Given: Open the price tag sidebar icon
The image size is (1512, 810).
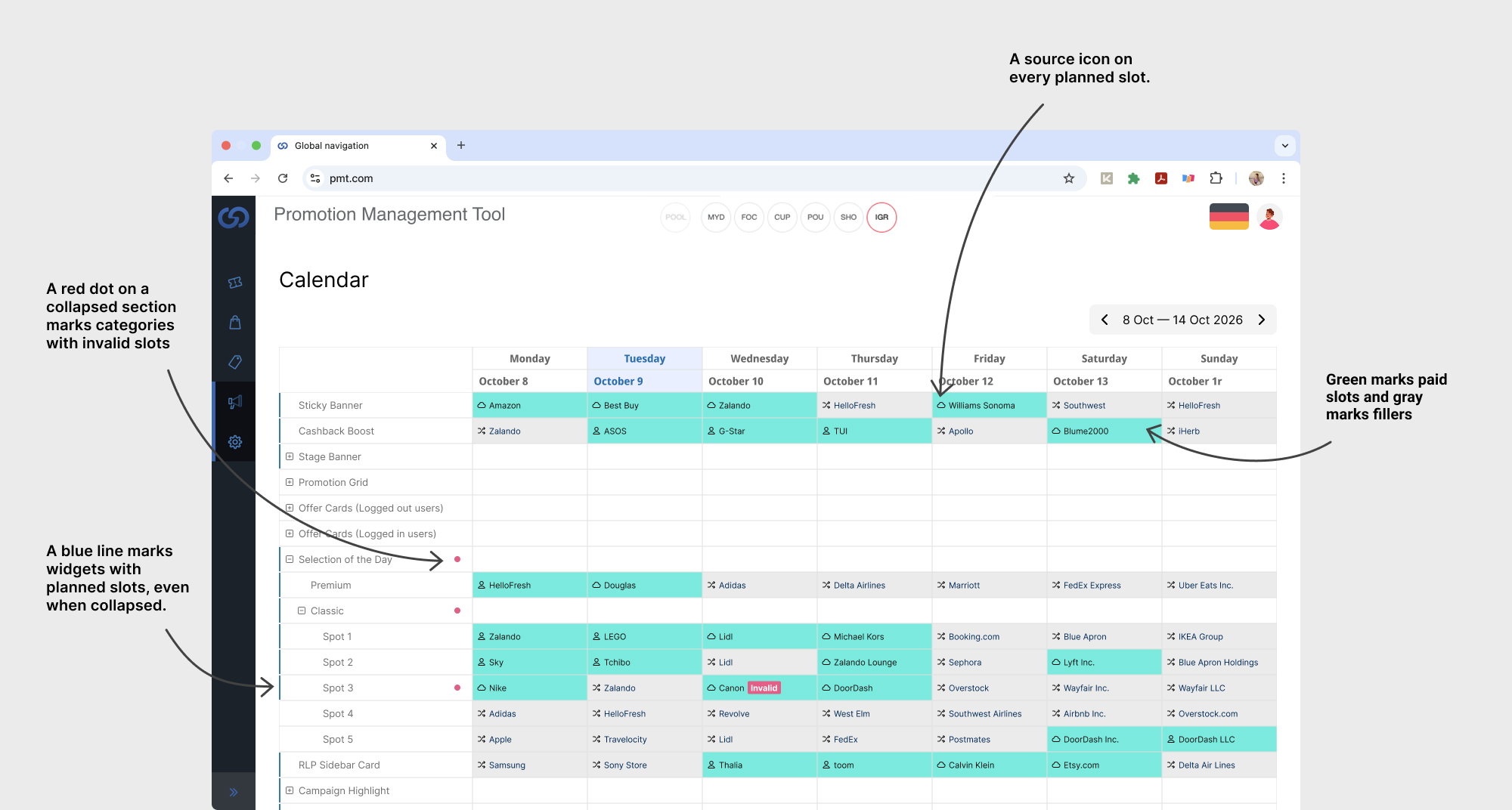Looking at the screenshot, I should [235, 362].
